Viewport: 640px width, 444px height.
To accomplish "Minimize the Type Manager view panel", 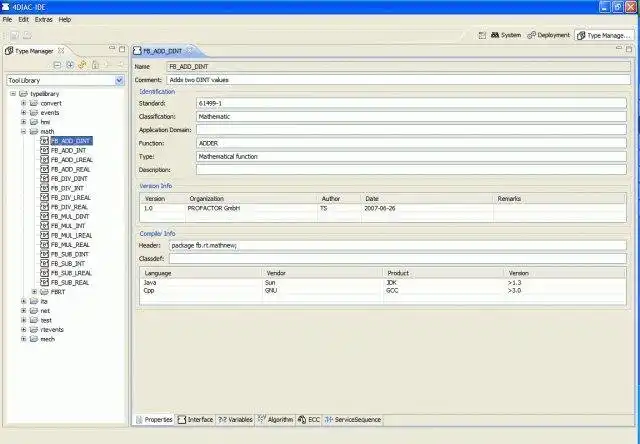I will [112, 49].
